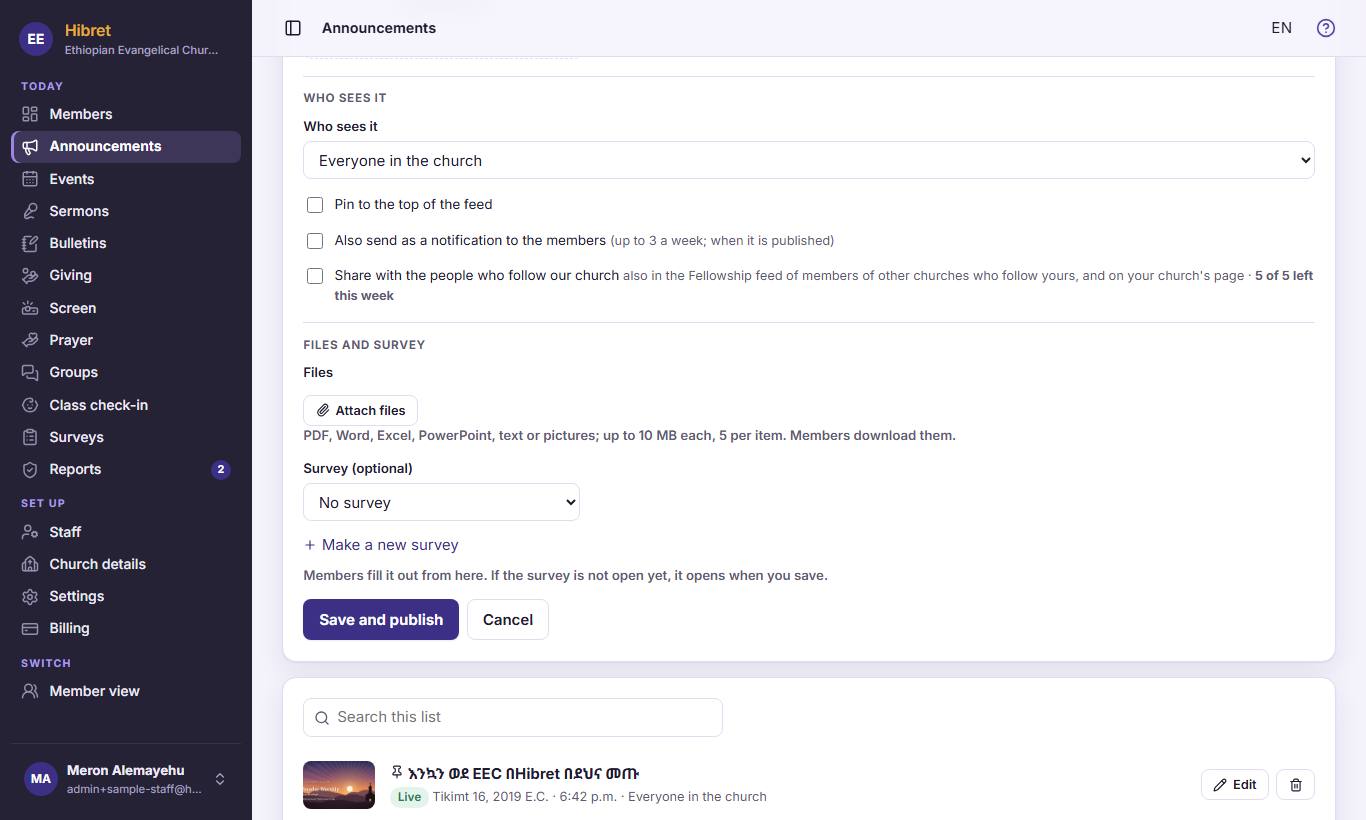
Task: Click the Surveys clipboard icon
Action: [30, 437]
